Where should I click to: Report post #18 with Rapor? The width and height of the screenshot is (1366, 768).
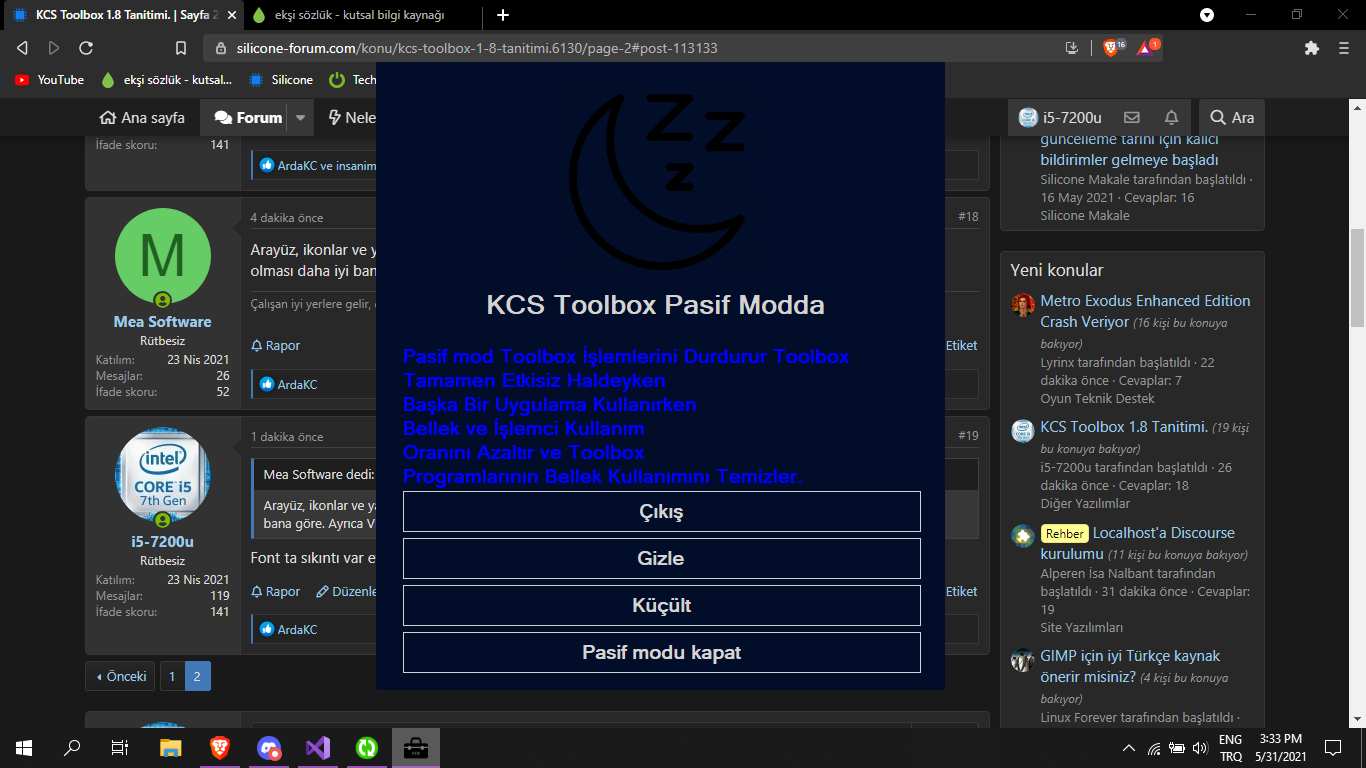click(276, 345)
